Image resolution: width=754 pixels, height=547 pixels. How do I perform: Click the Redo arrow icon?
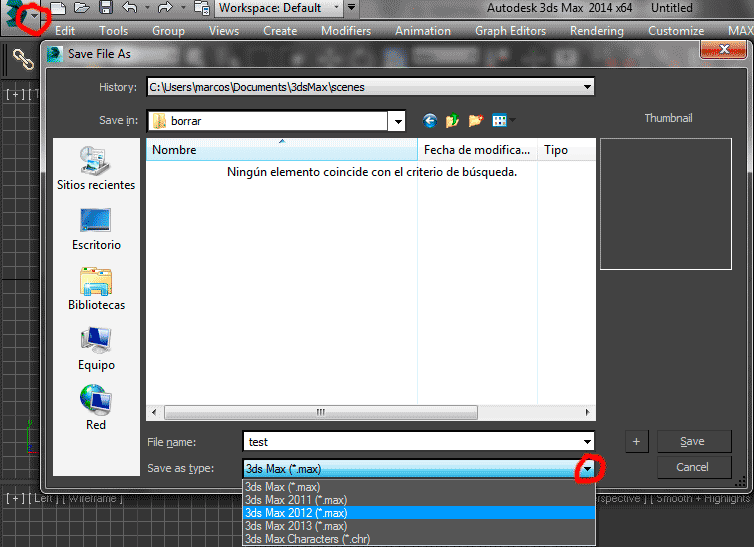click(x=165, y=7)
